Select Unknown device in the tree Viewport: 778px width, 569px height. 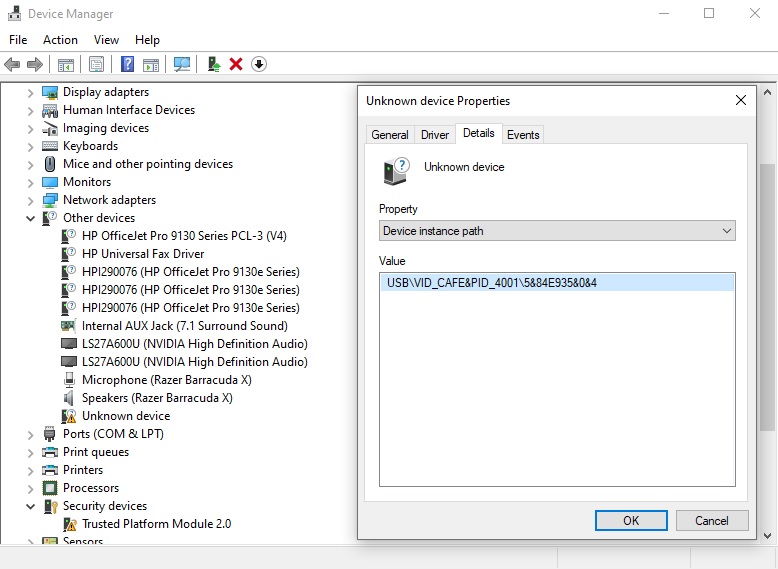pyautogui.click(x=126, y=416)
